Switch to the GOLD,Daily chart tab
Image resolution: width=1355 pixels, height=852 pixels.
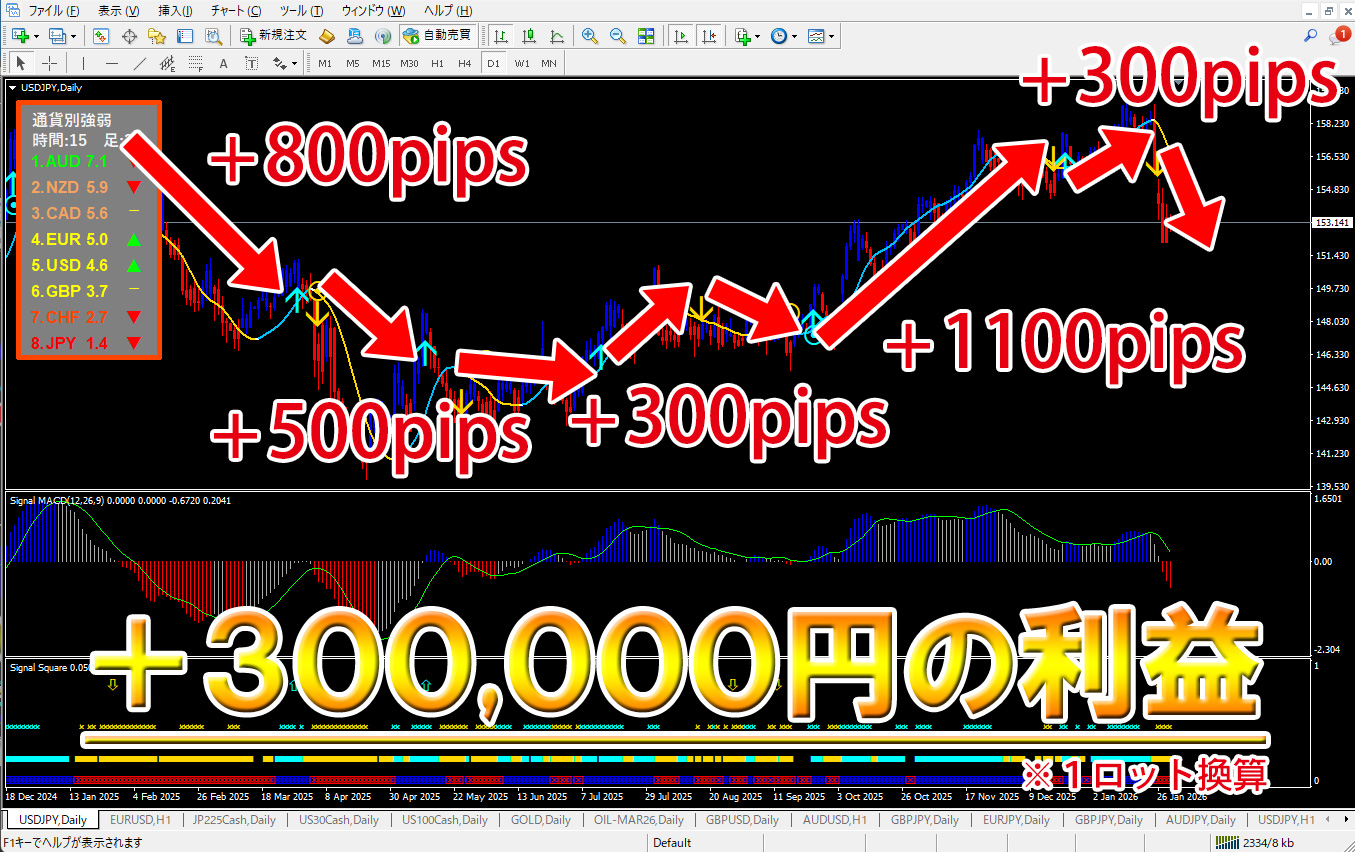pyautogui.click(x=538, y=820)
